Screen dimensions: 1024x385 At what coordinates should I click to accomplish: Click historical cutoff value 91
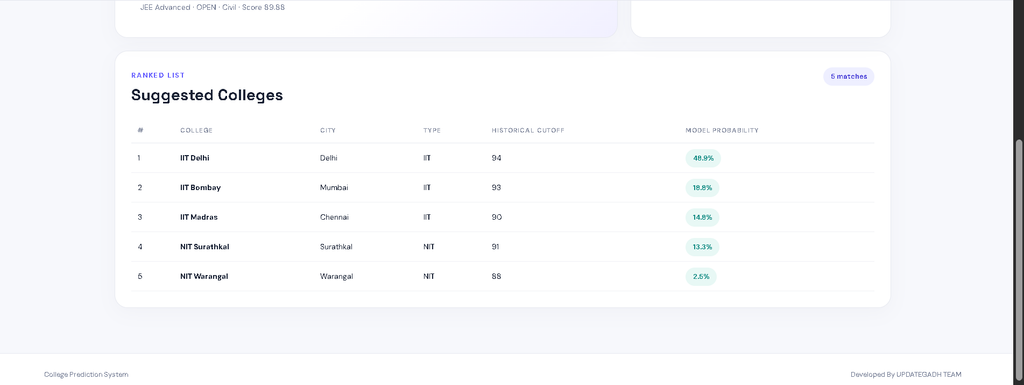click(x=496, y=247)
